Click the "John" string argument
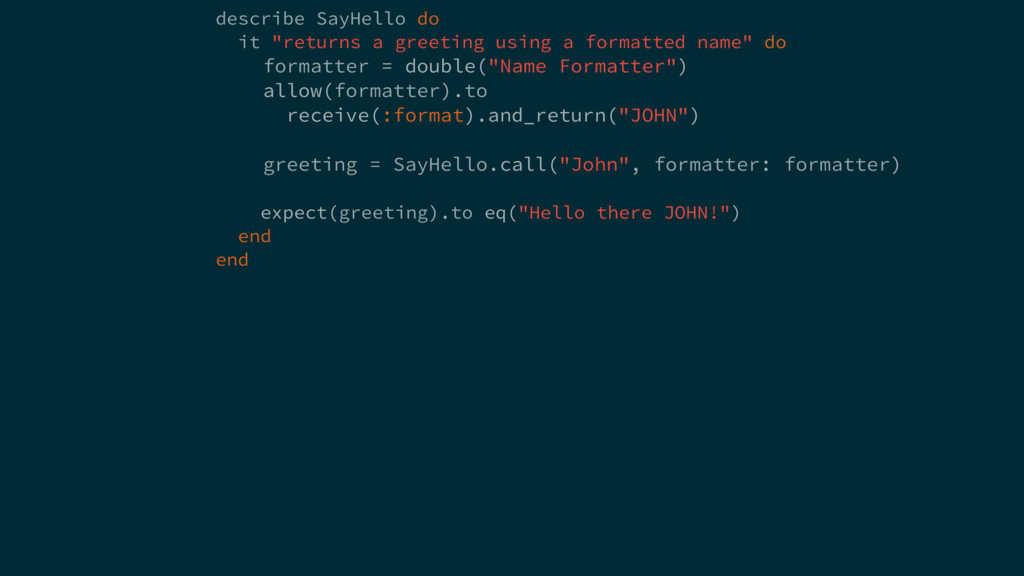Screen dimensions: 1024x576 coord(594,164)
